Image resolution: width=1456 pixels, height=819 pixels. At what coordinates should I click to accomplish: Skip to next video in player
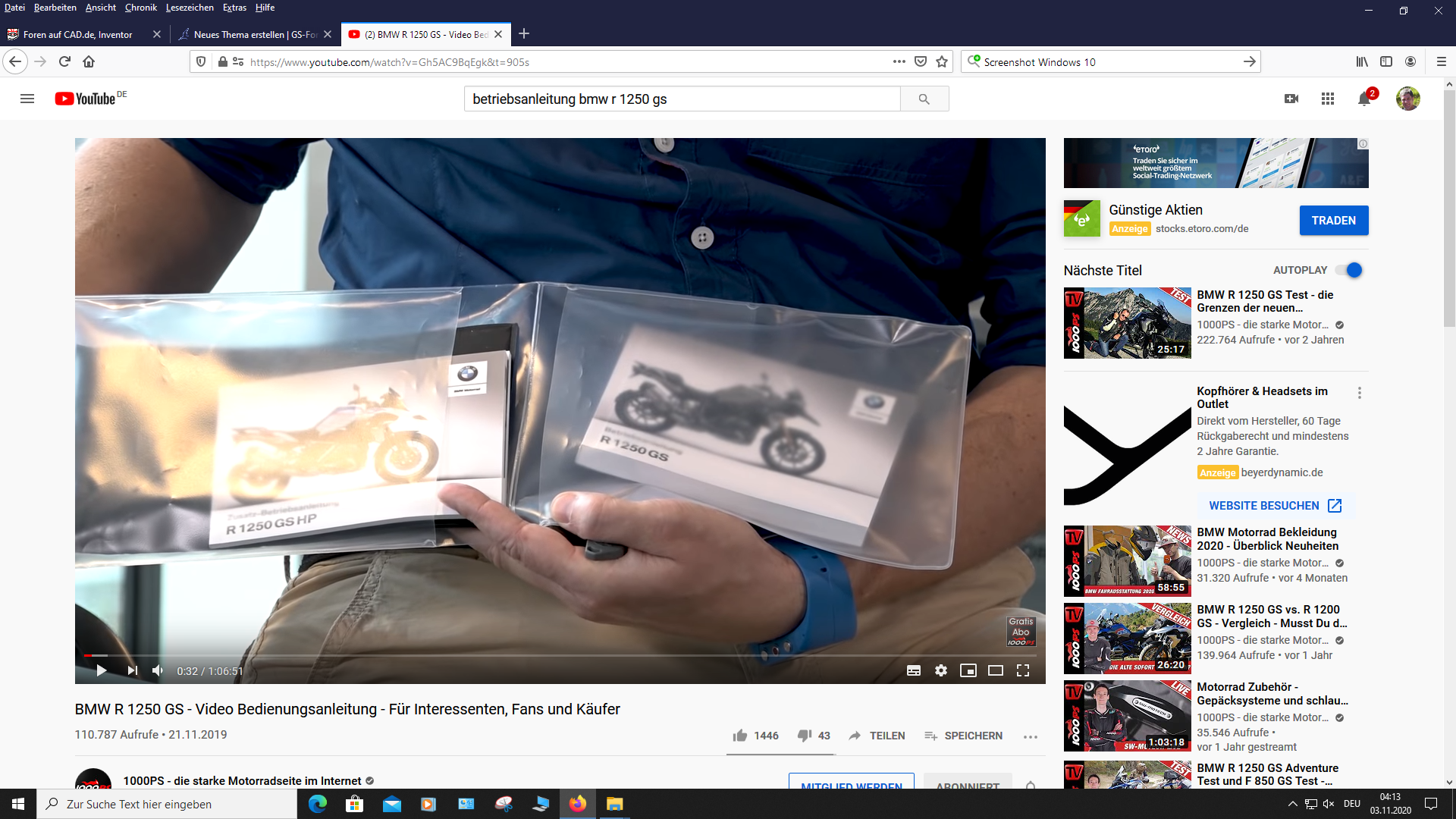point(132,670)
